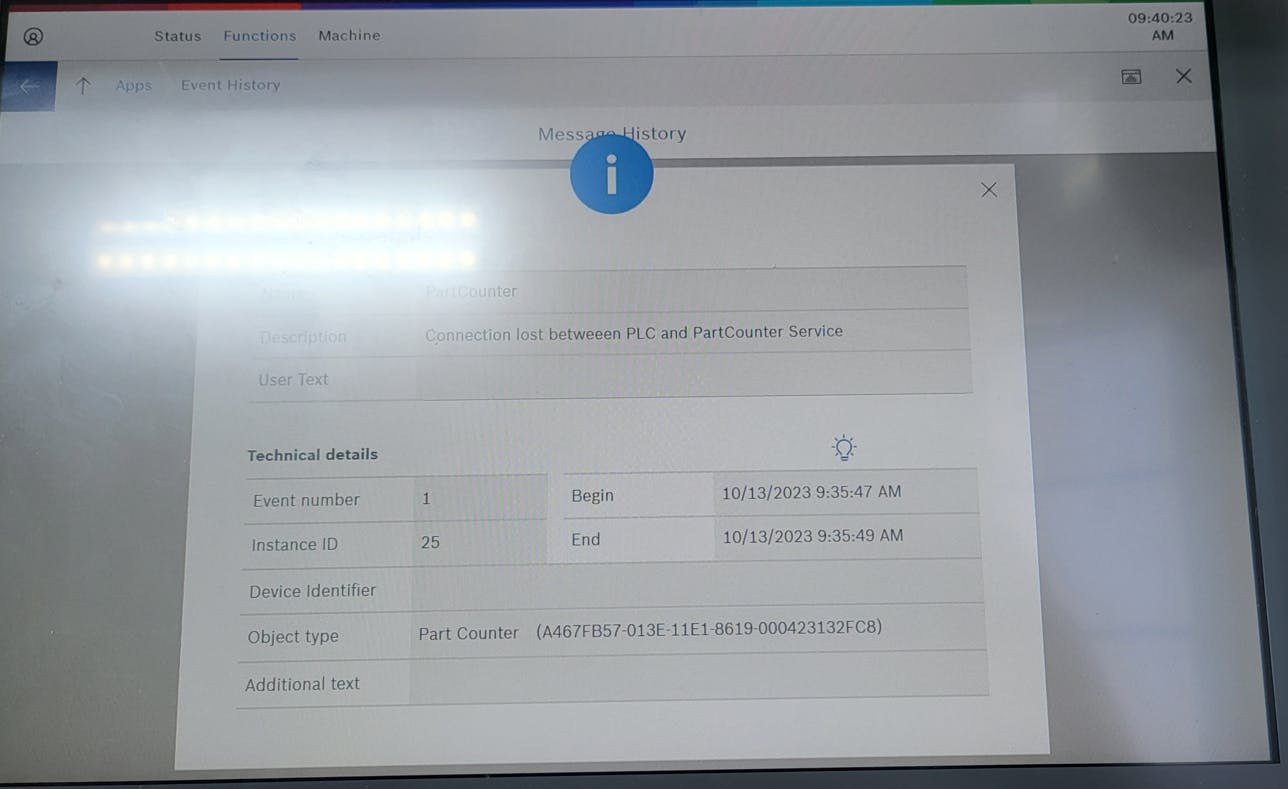Close the Event History page
The height and width of the screenshot is (789, 1288).
point(1183,77)
